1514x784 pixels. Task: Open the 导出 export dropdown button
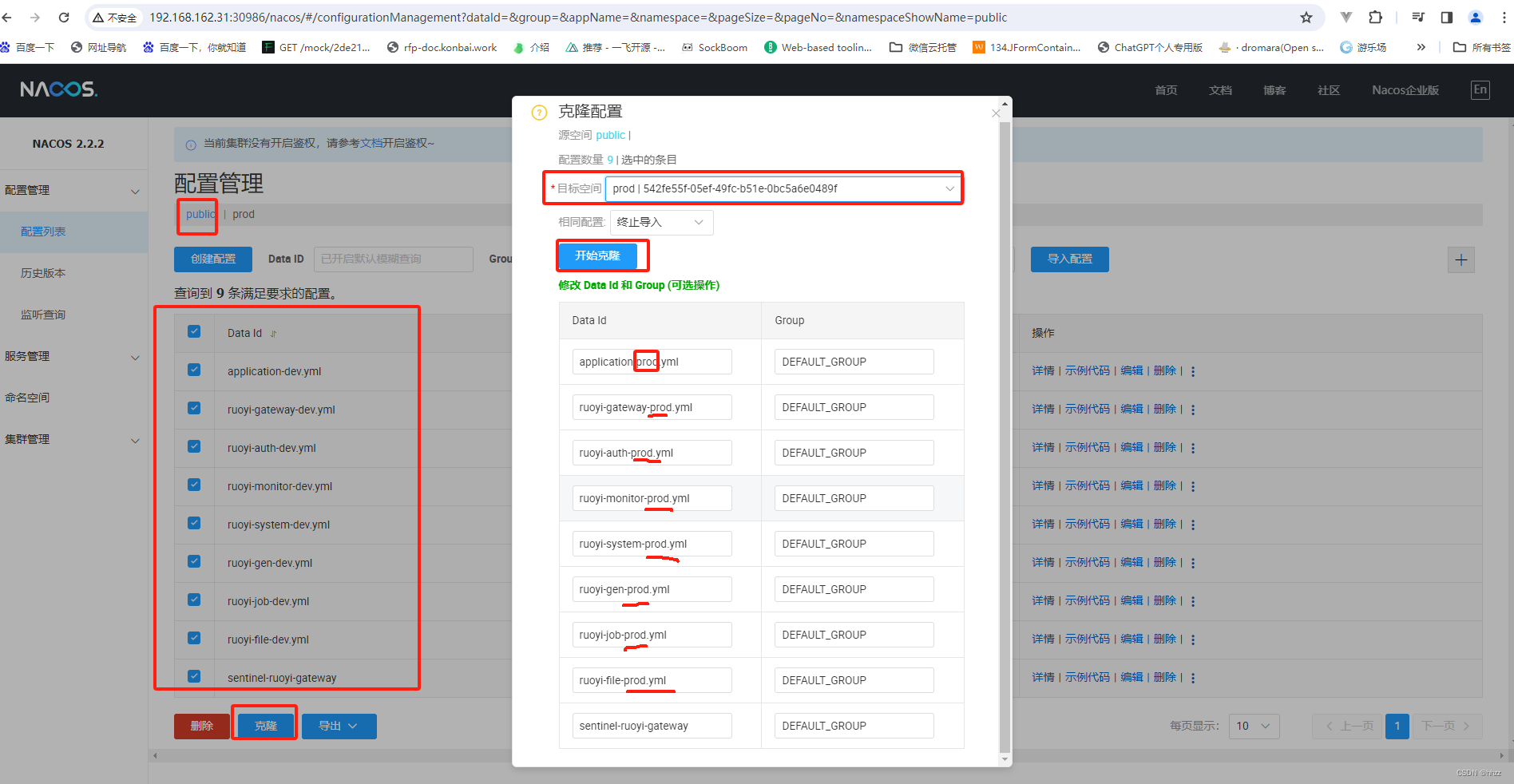pos(339,726)
